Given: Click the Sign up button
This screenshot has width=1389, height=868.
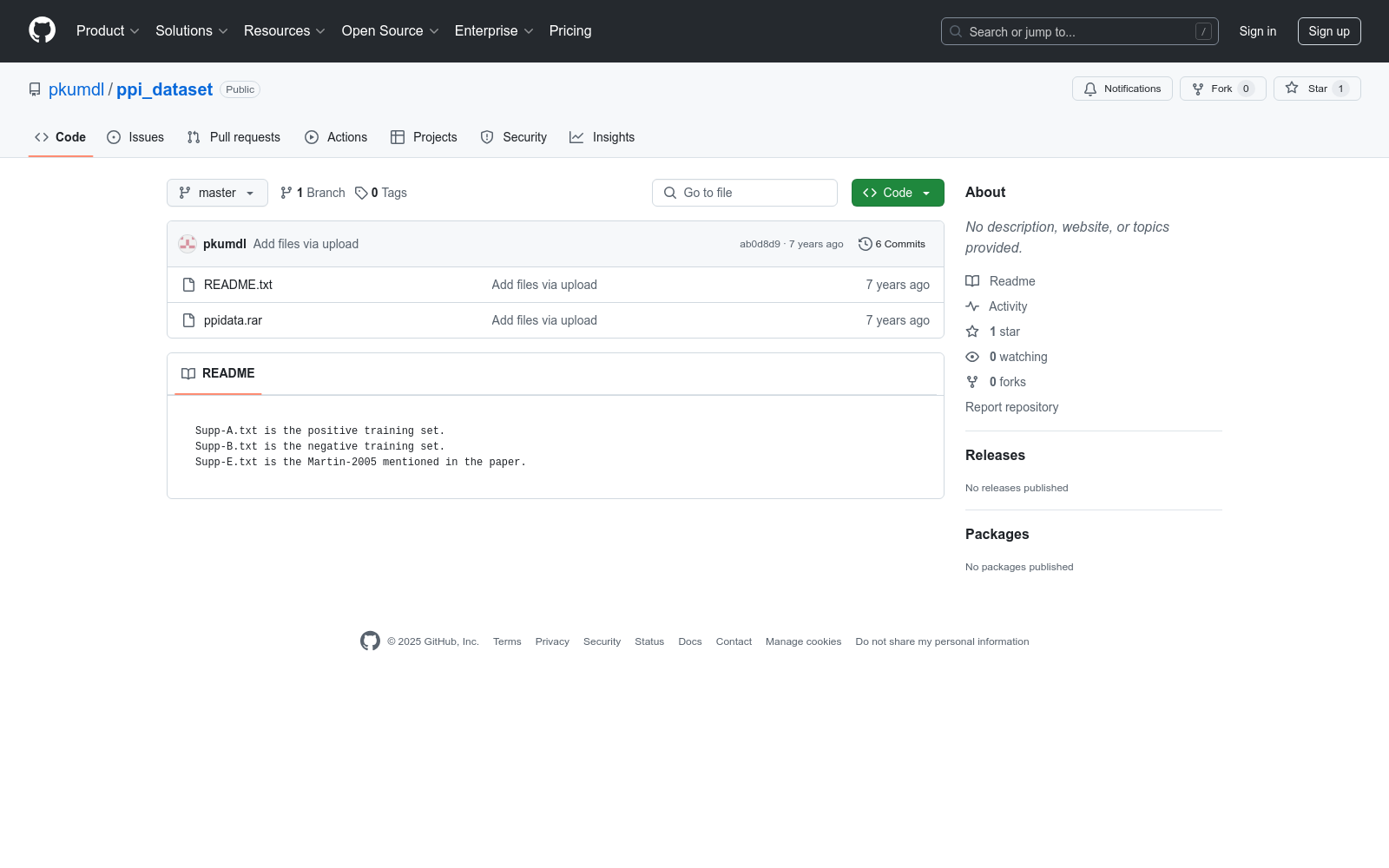Looking at the screenshot, I should (1329, 31).
